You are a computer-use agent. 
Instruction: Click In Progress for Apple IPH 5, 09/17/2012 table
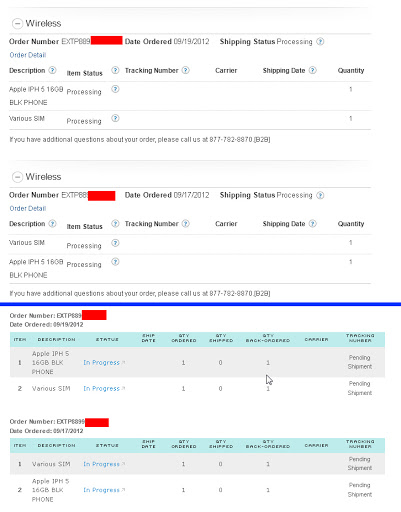(101, 490)
